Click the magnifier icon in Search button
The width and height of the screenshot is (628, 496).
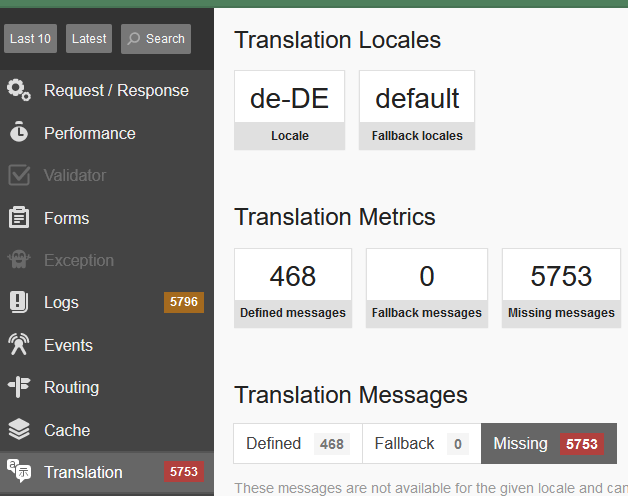coord(133,39)
